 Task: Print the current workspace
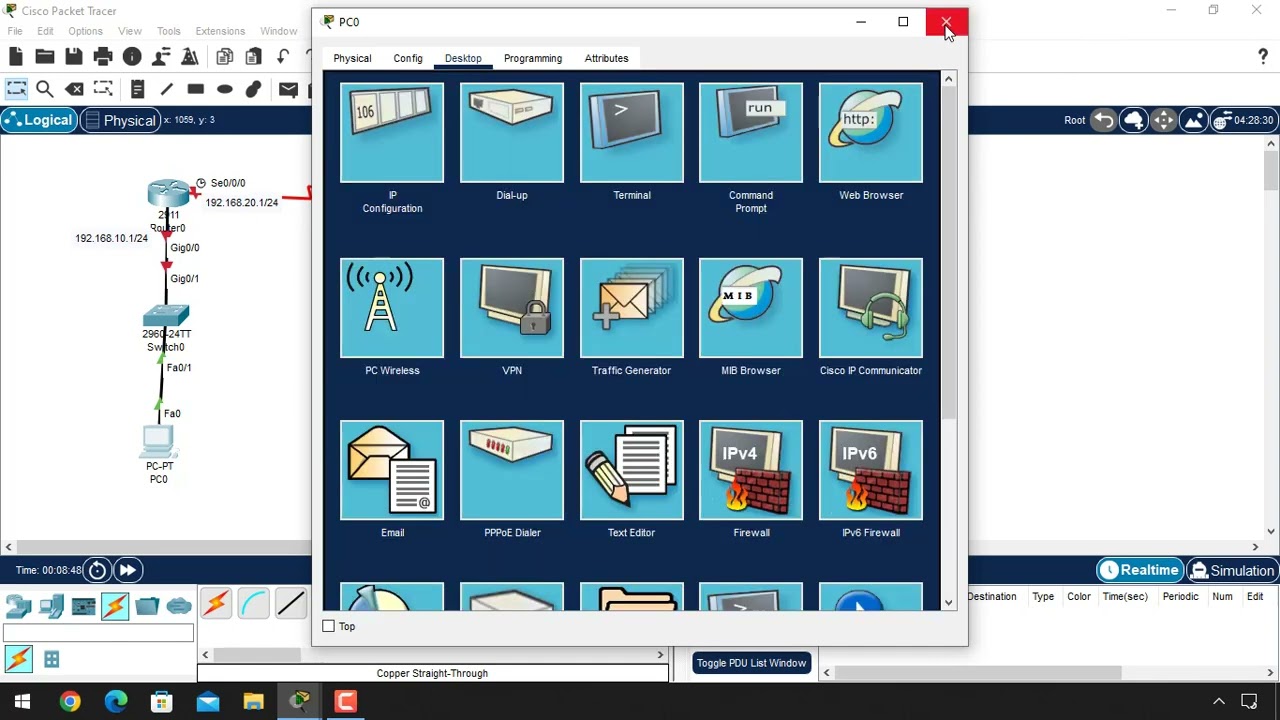[102, 57]
